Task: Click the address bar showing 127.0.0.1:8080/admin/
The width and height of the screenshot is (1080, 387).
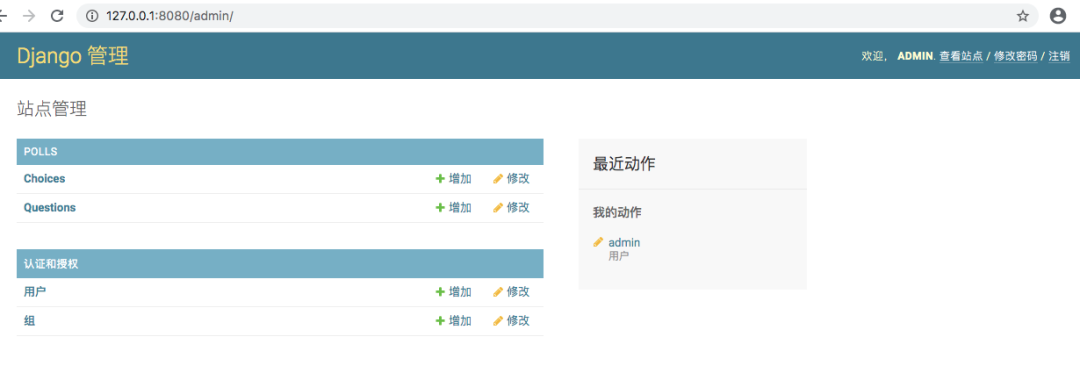Action: [557, 16]
